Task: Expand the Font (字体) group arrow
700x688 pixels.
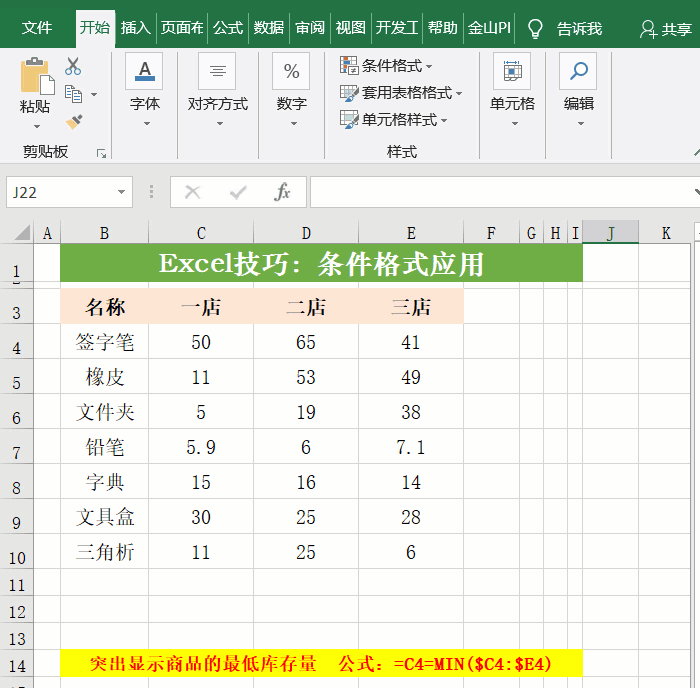Action: [x=146, y=124]
